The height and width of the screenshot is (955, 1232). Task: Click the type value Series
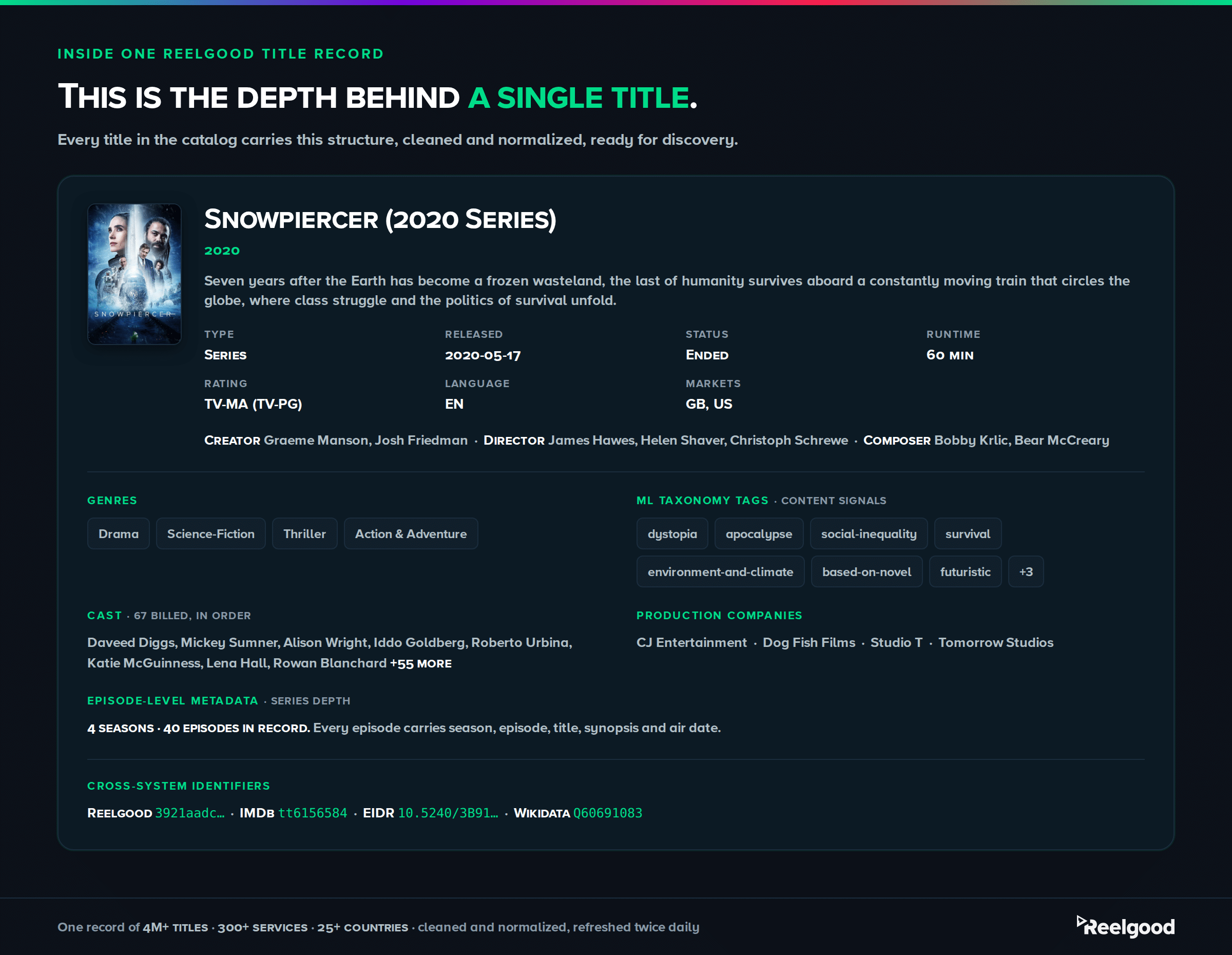coord(225,355)
